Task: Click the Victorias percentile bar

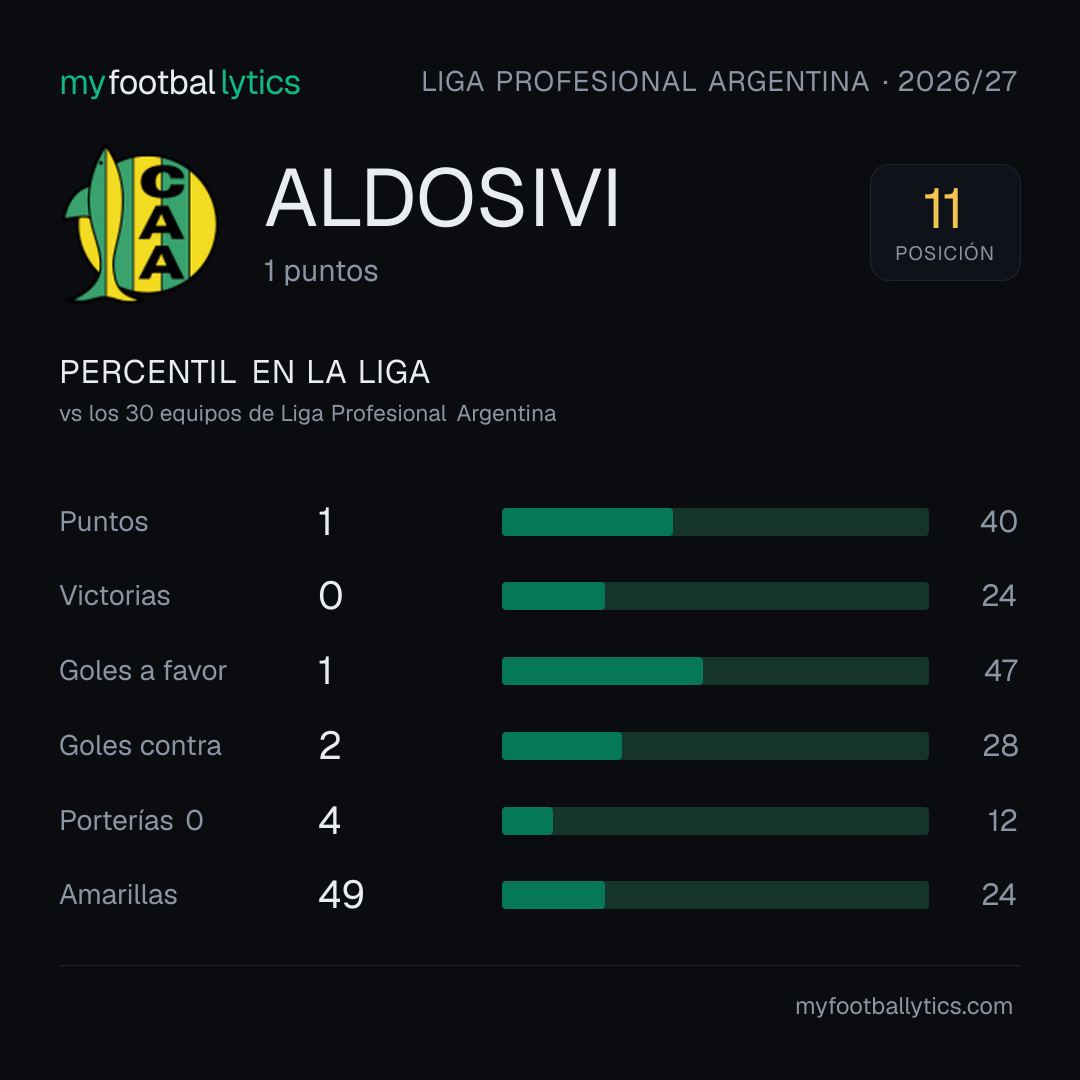Action: [x=715, y=596]
